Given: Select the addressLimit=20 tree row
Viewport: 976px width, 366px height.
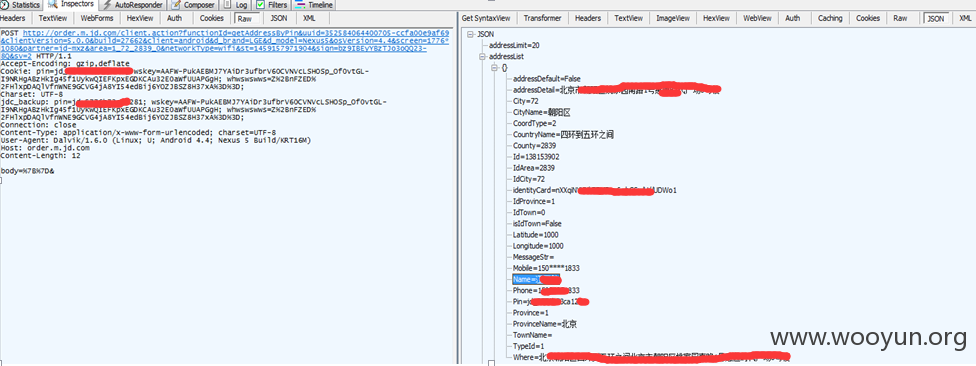Looking at the screenshot, I should (514, 45).
